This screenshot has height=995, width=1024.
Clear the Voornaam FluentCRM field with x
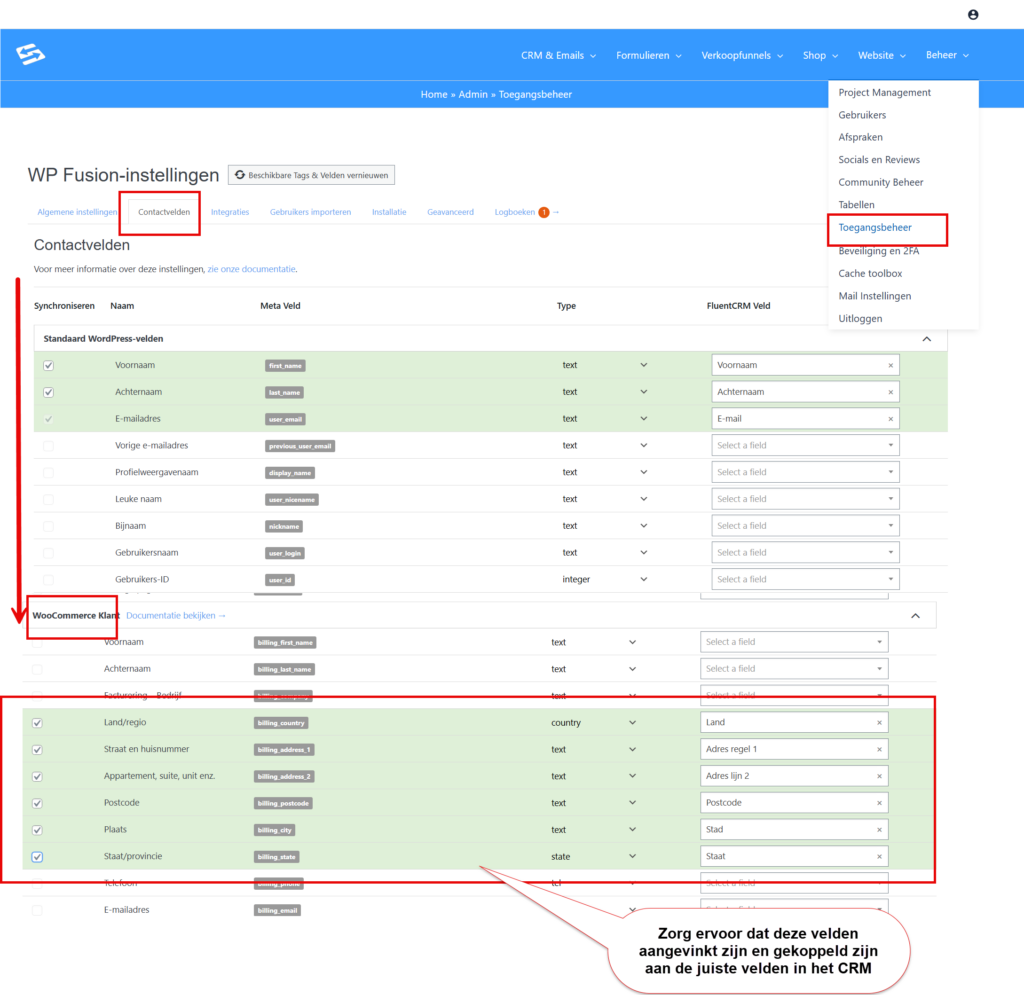coord(890,365)
